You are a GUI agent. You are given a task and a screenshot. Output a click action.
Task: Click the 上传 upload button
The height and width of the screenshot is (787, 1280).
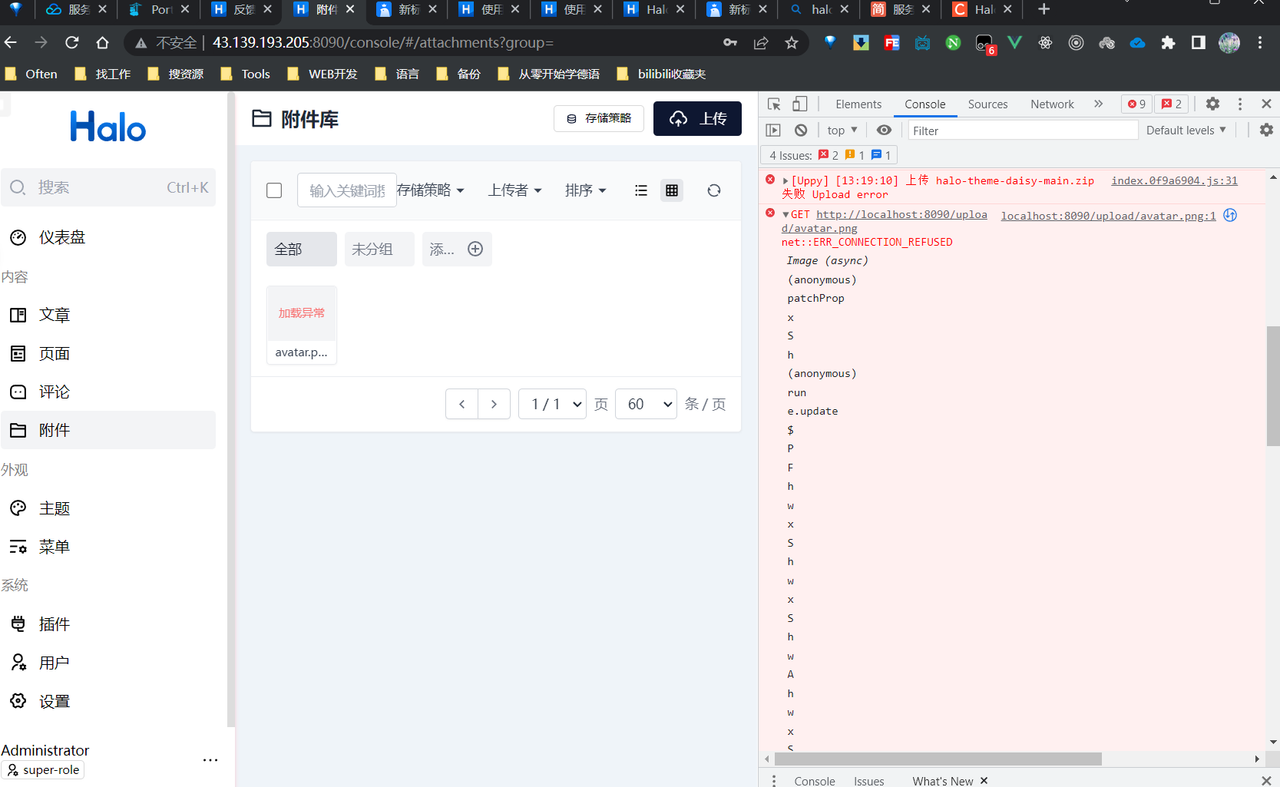(x=697, y=118)
